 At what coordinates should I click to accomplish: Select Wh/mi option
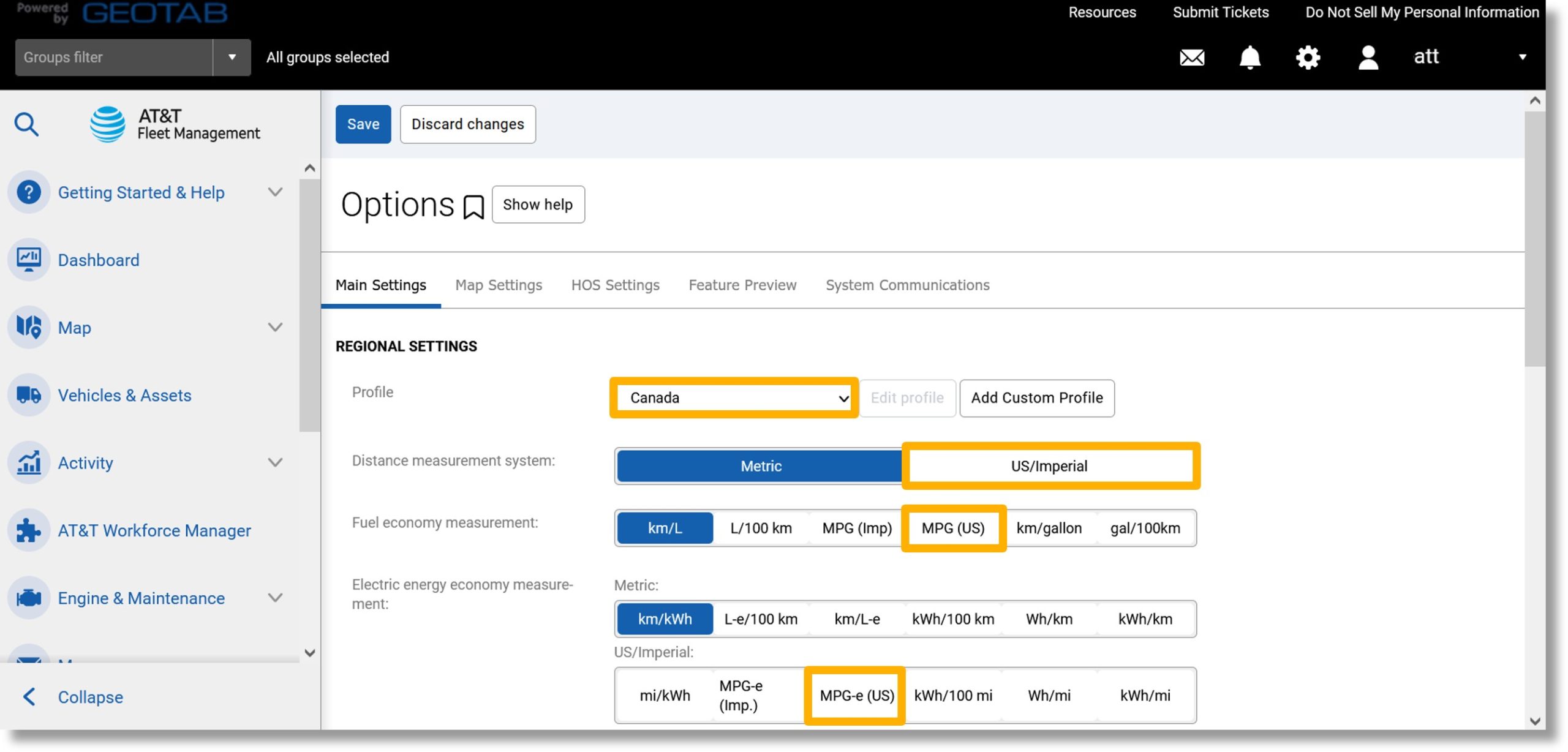coord(1049,696)
